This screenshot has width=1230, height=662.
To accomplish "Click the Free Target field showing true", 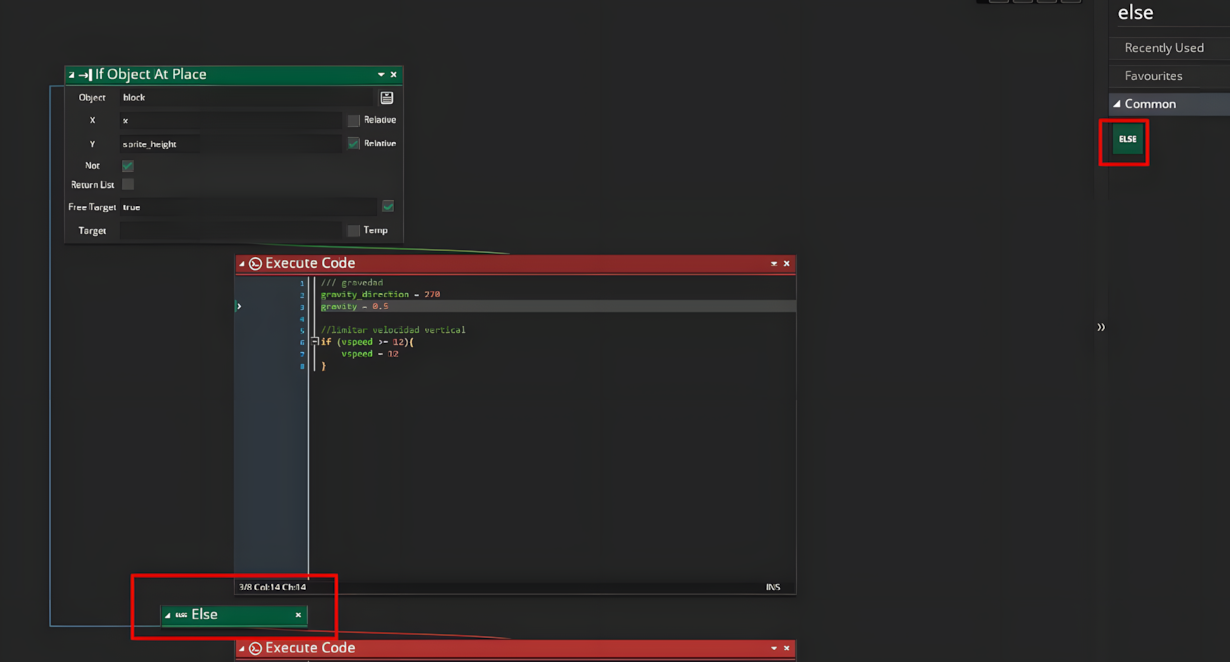I will coord(249,207).
